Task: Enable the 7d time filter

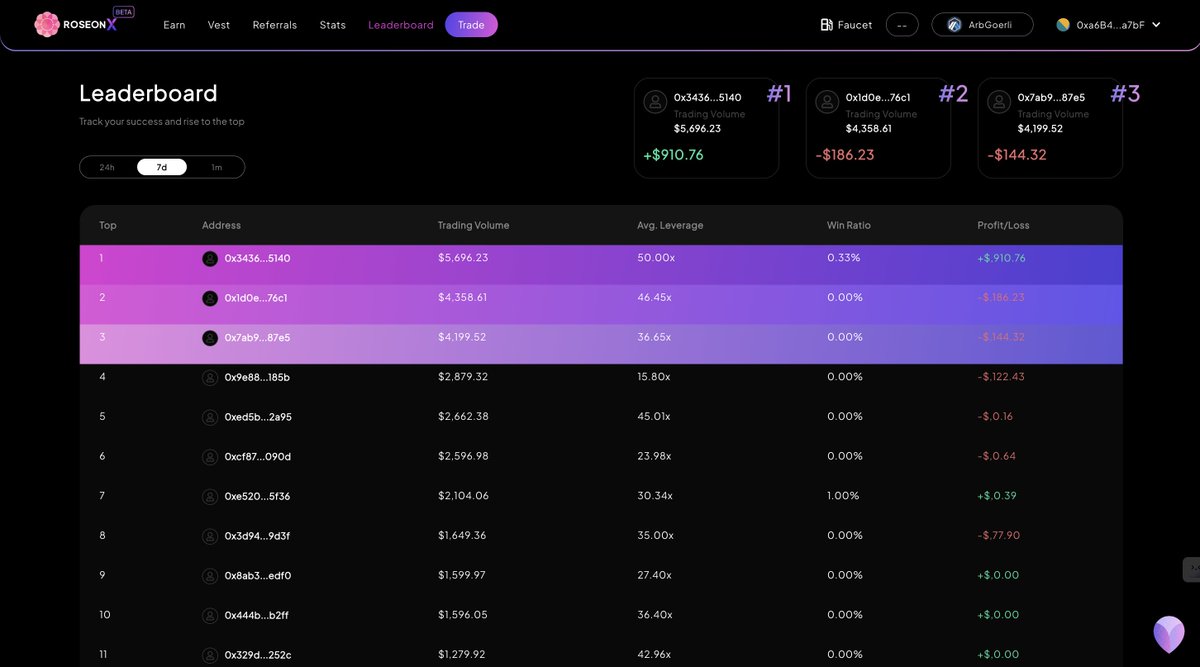Action: [161, 166]
